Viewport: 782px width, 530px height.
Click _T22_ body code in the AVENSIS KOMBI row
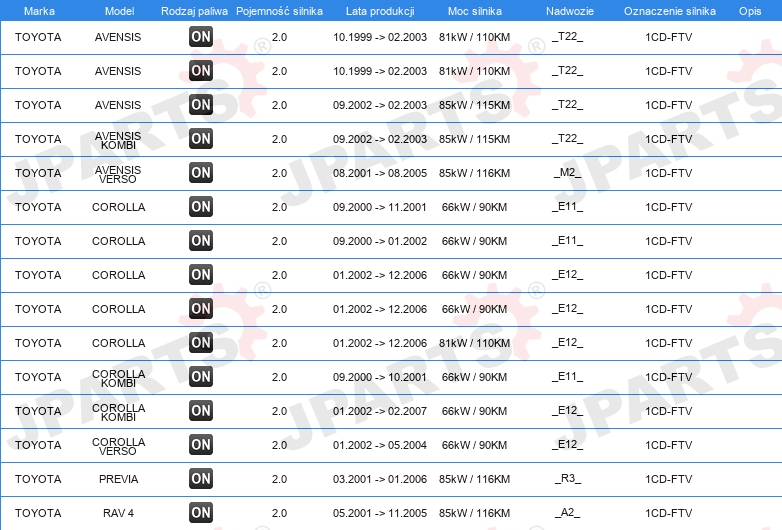(x=568, y=139)
